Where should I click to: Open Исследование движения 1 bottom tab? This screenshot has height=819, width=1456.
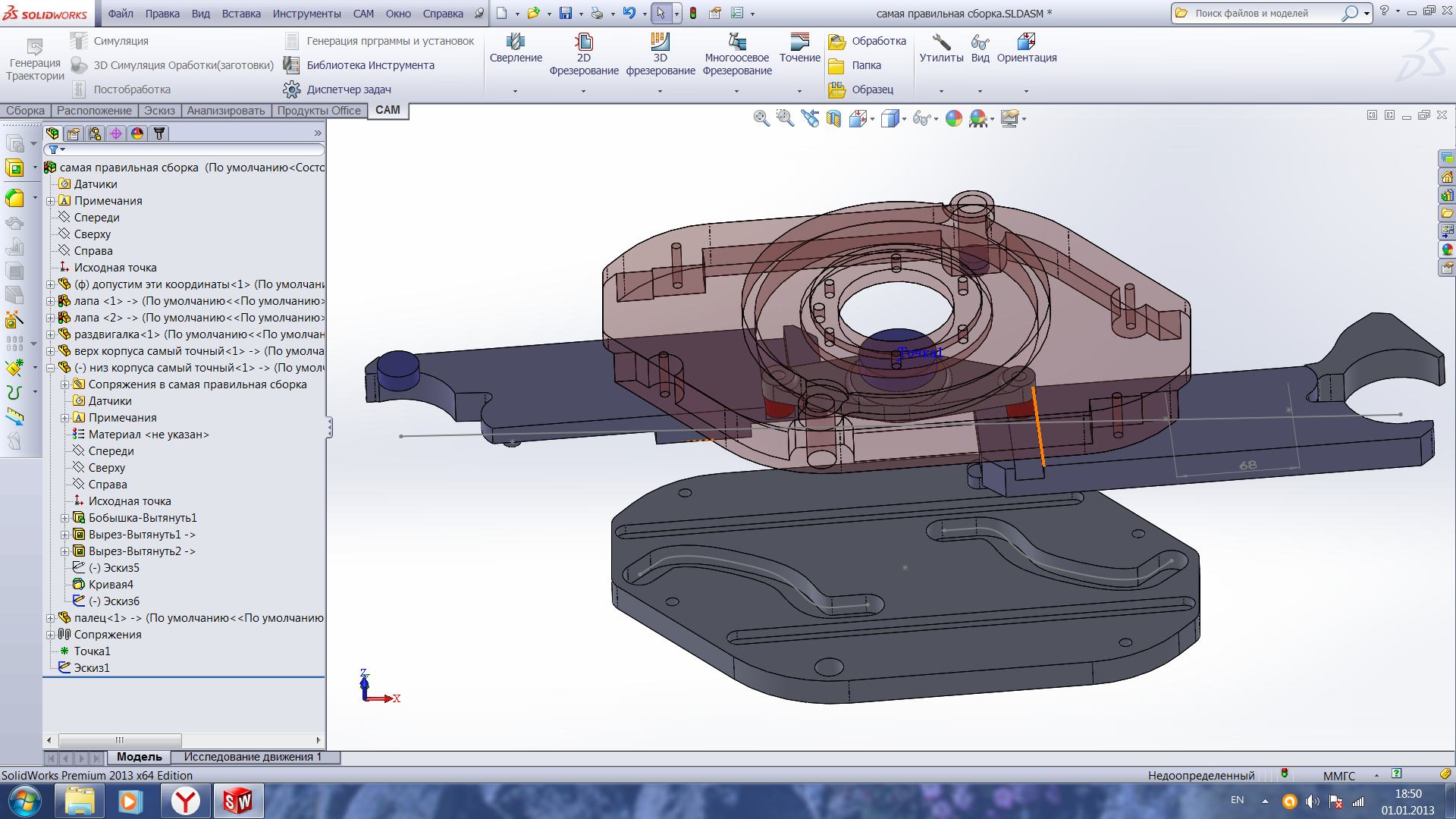(x=252, y=757)
